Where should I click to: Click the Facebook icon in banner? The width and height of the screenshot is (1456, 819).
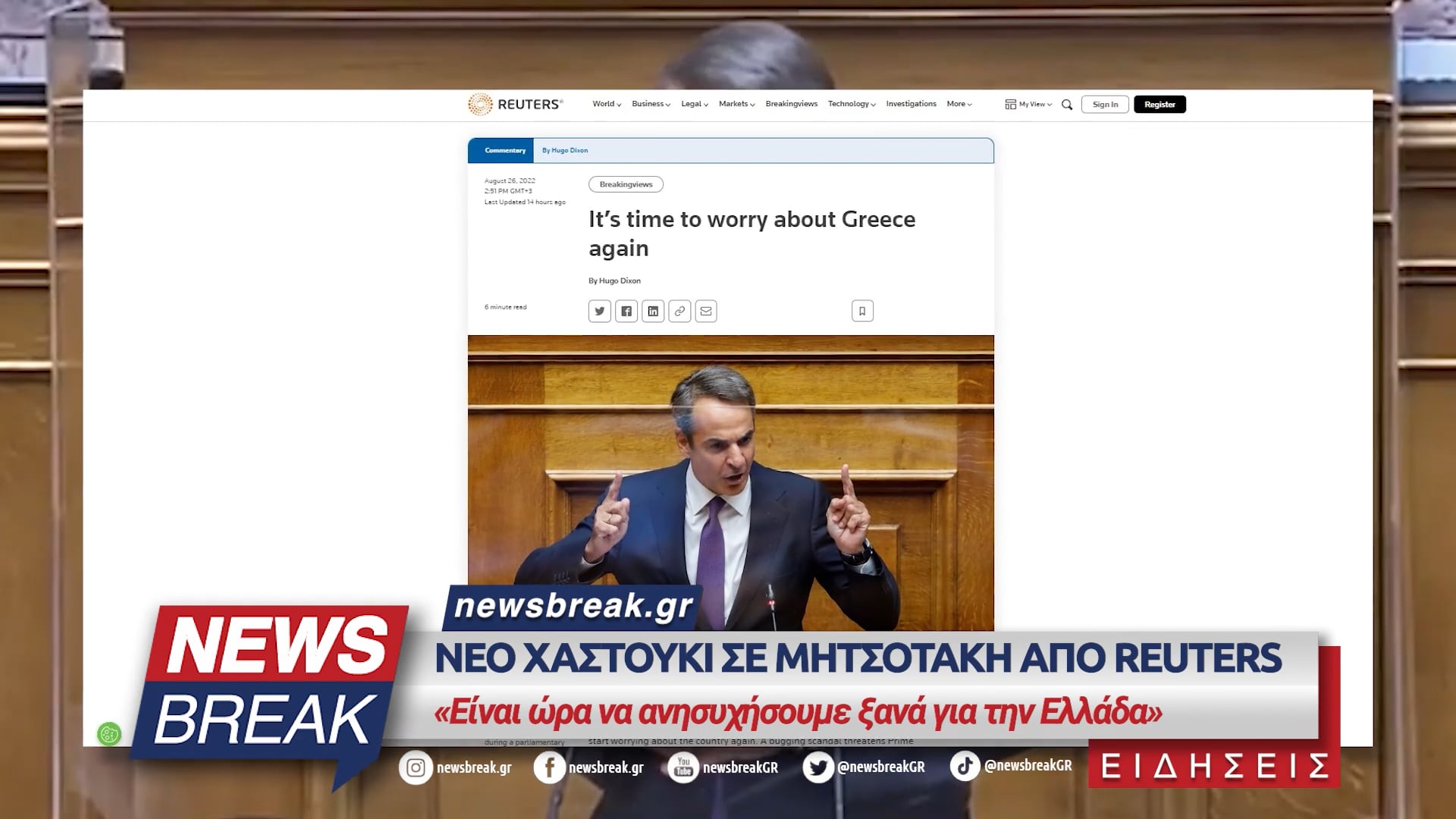coord(550,767)
